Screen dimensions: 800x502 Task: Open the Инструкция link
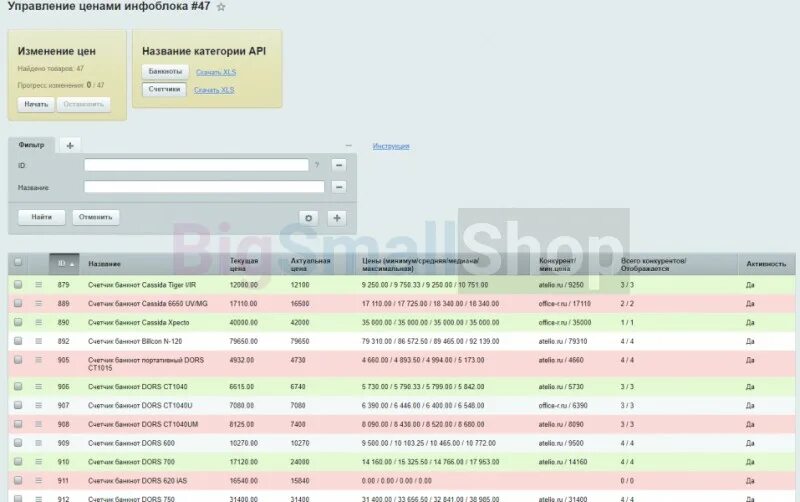tap(391, 146)
